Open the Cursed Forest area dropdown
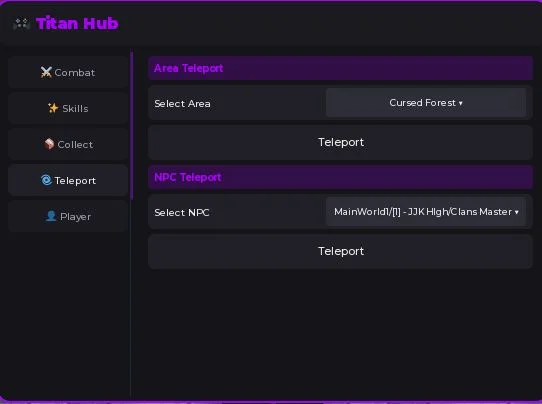This screenshot has height=404, width=542. coord(426,103)
